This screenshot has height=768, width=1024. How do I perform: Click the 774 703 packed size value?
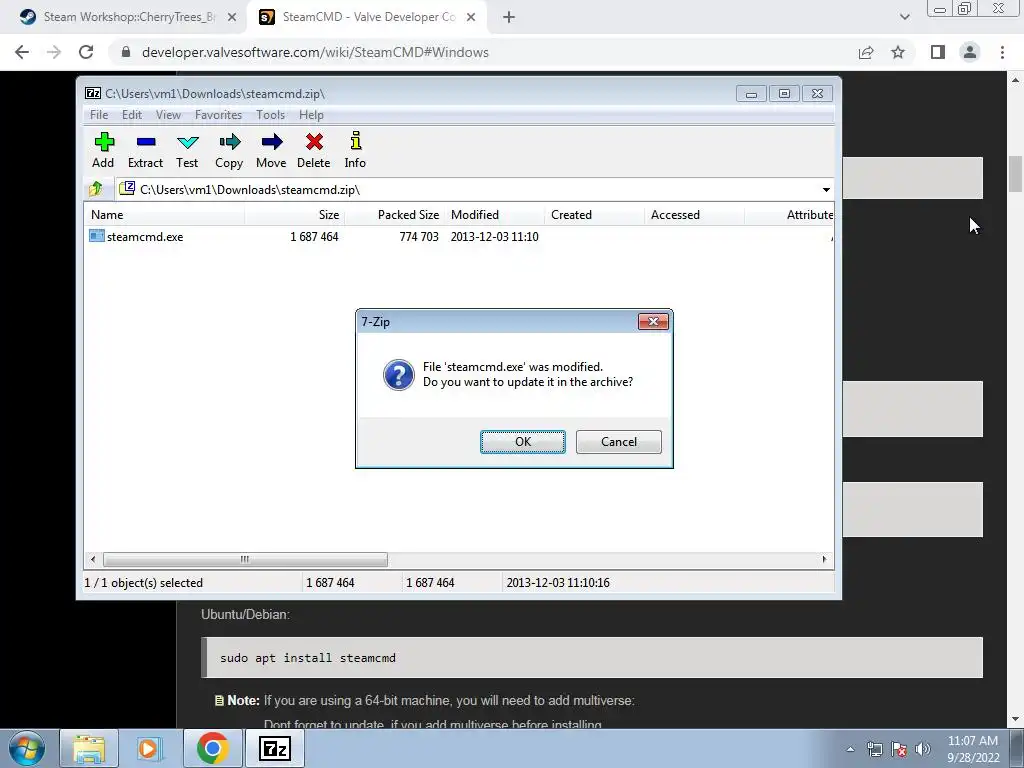point(419,237)
